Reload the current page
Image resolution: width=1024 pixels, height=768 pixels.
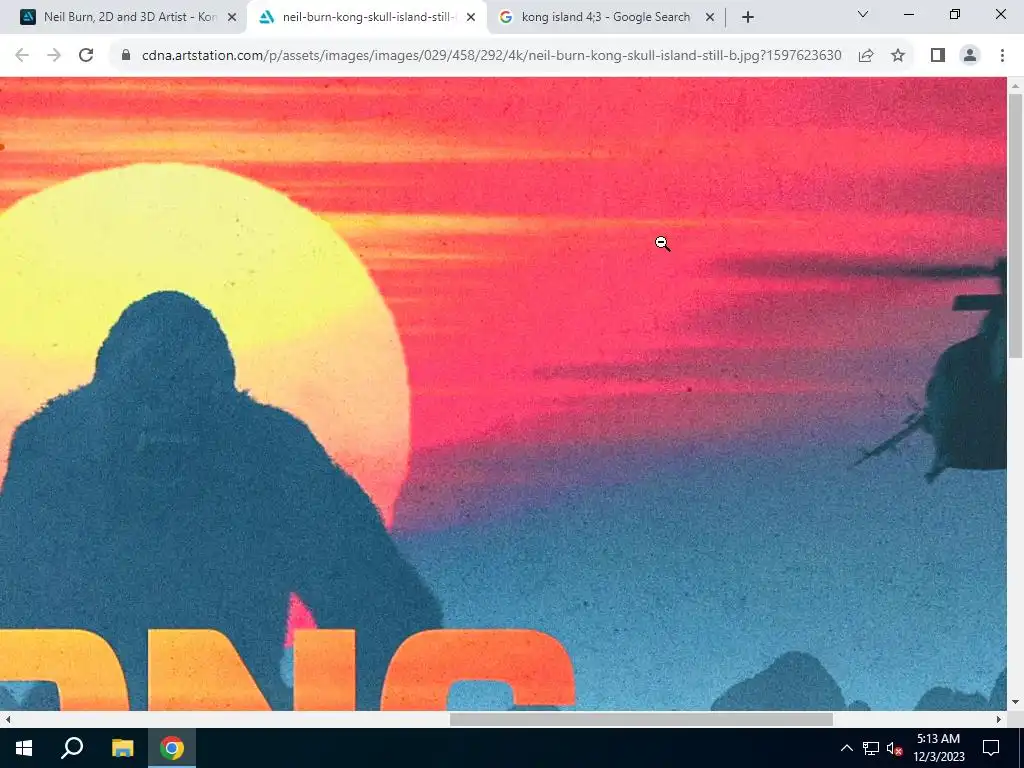(86, 56)
